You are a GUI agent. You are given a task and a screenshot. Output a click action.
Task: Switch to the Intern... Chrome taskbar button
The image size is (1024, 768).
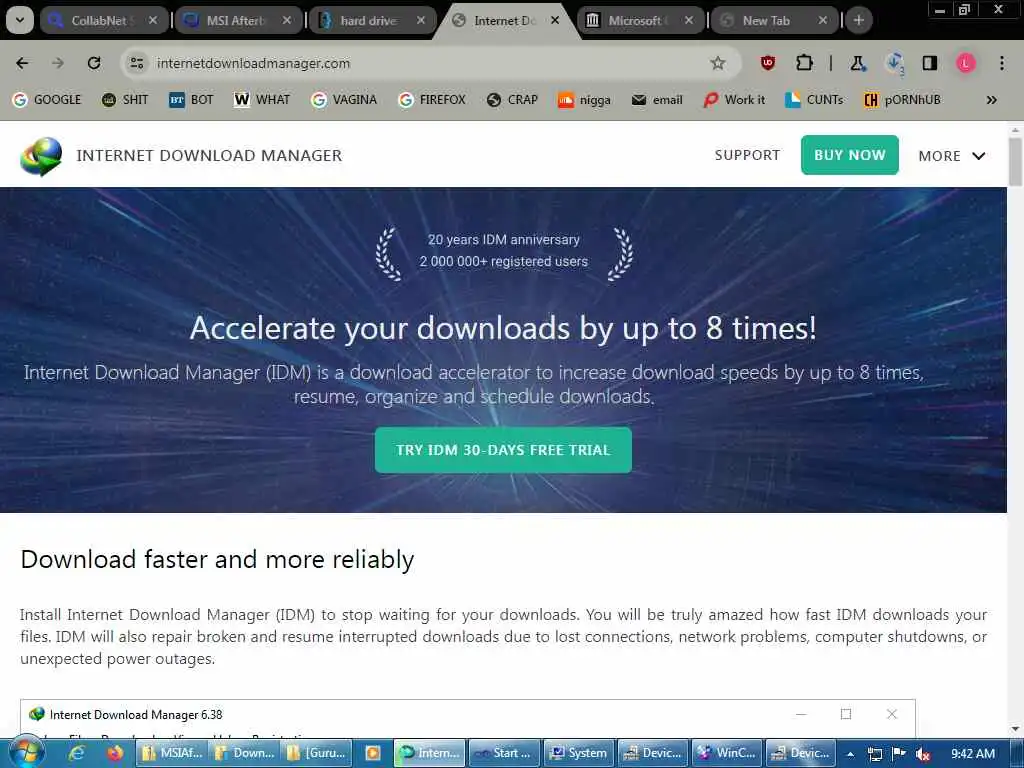430,753
